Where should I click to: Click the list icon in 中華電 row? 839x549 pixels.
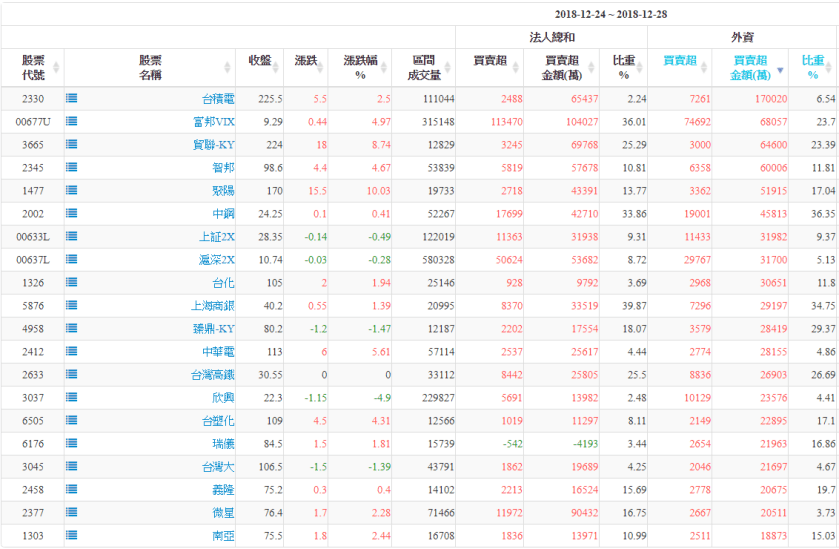(72, 351)
